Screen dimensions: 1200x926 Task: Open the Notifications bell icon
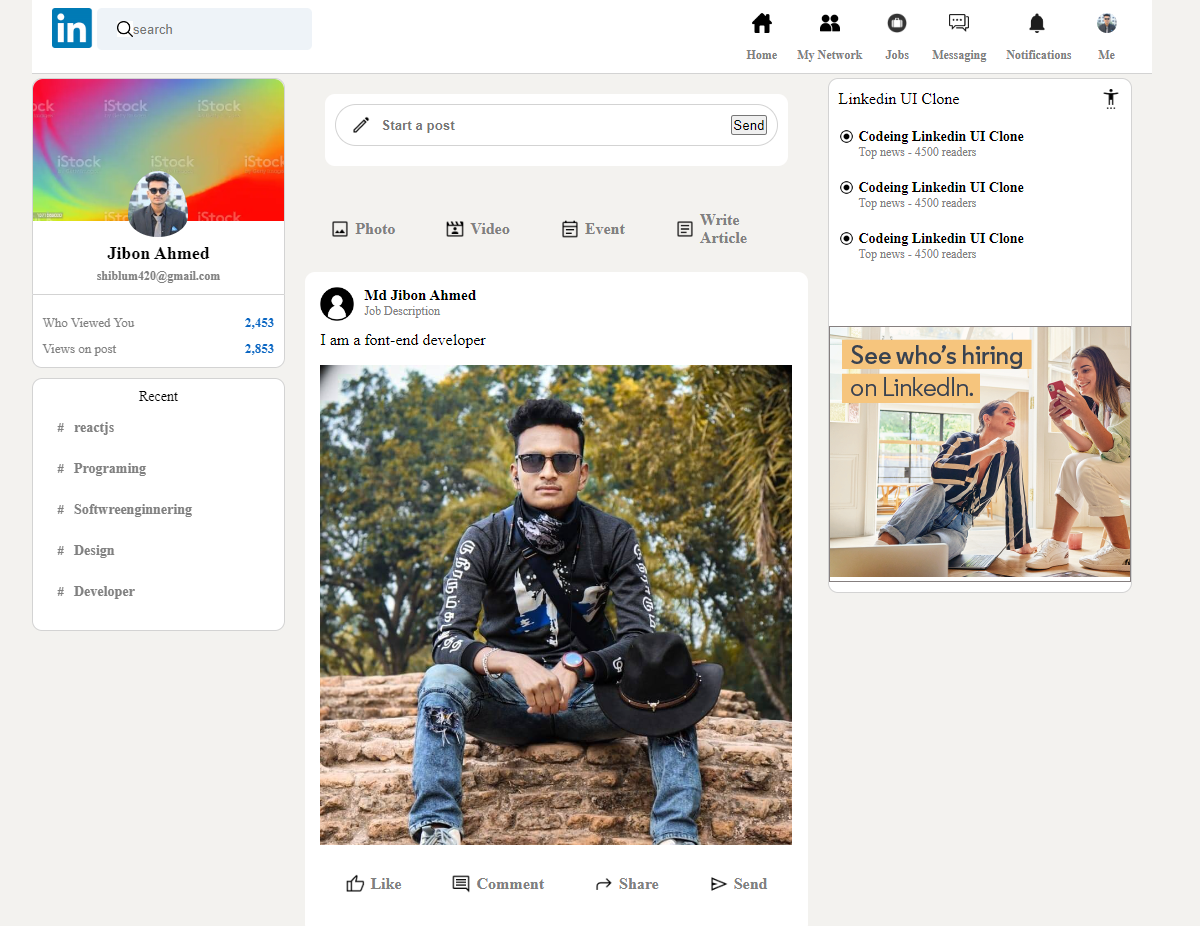[1037, 23]
